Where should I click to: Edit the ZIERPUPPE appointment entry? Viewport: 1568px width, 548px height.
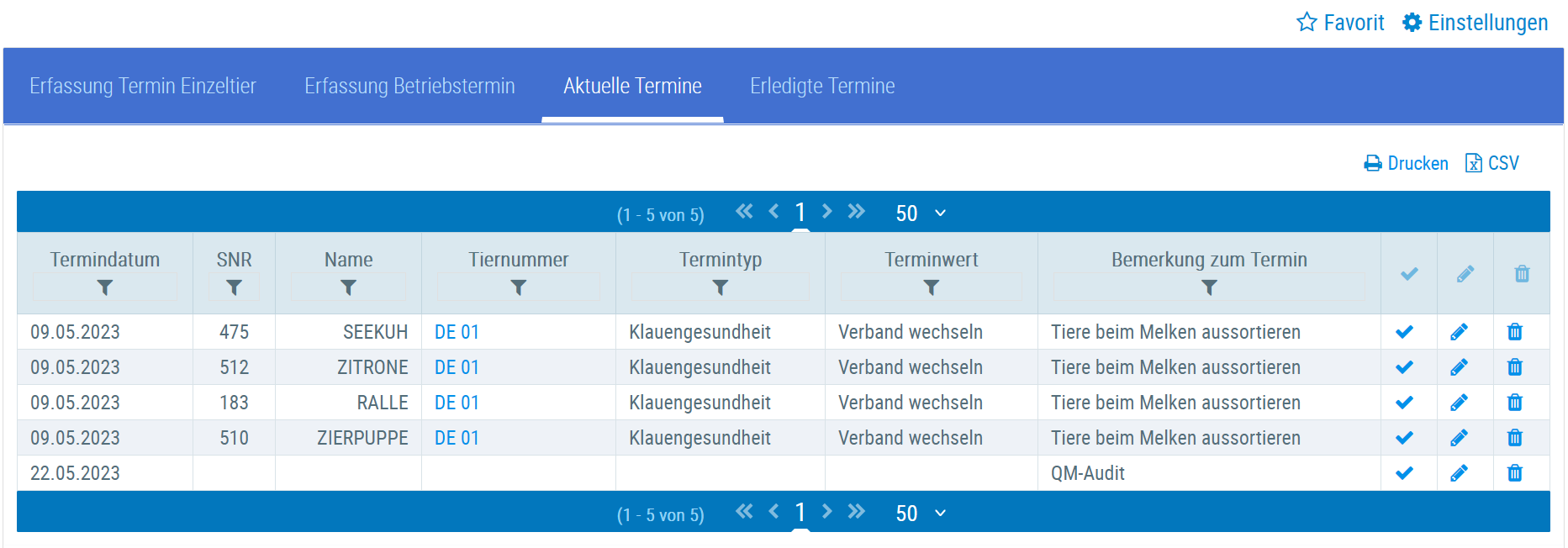coord(1459,438)
